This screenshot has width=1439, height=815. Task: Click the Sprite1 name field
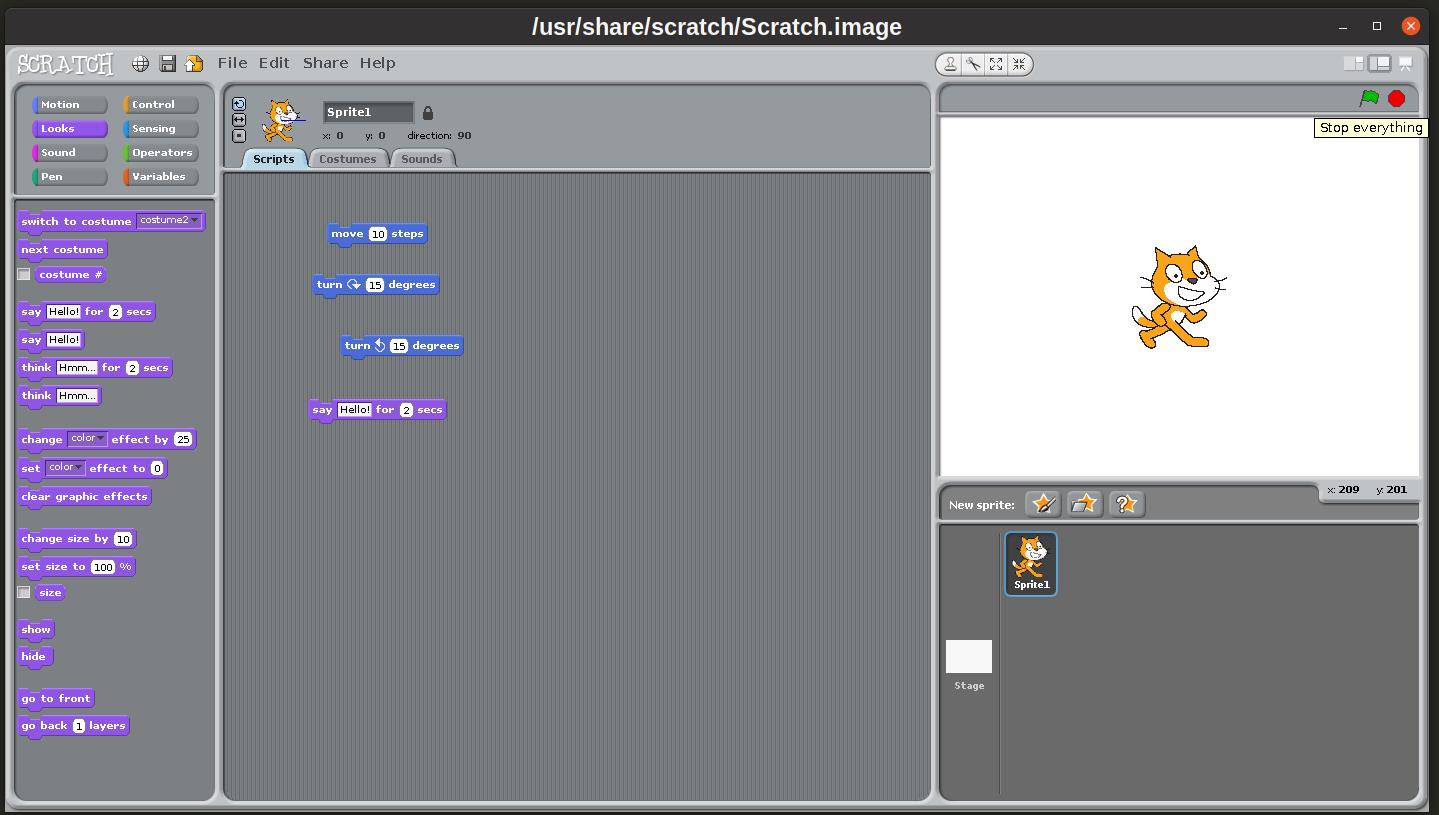pyautogui.click(x=368, y=112)
